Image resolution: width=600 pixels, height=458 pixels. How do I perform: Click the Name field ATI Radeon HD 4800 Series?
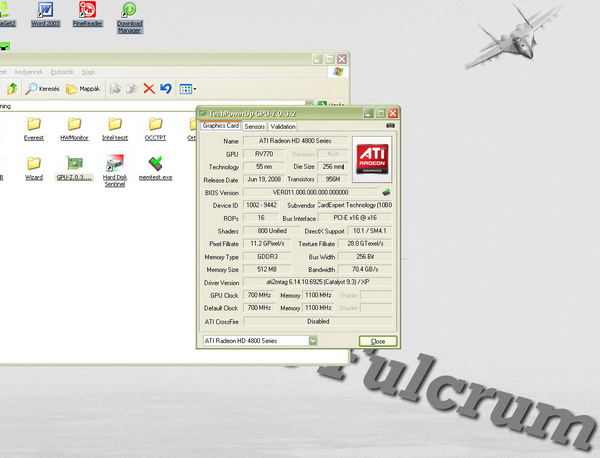pos(295,141)
